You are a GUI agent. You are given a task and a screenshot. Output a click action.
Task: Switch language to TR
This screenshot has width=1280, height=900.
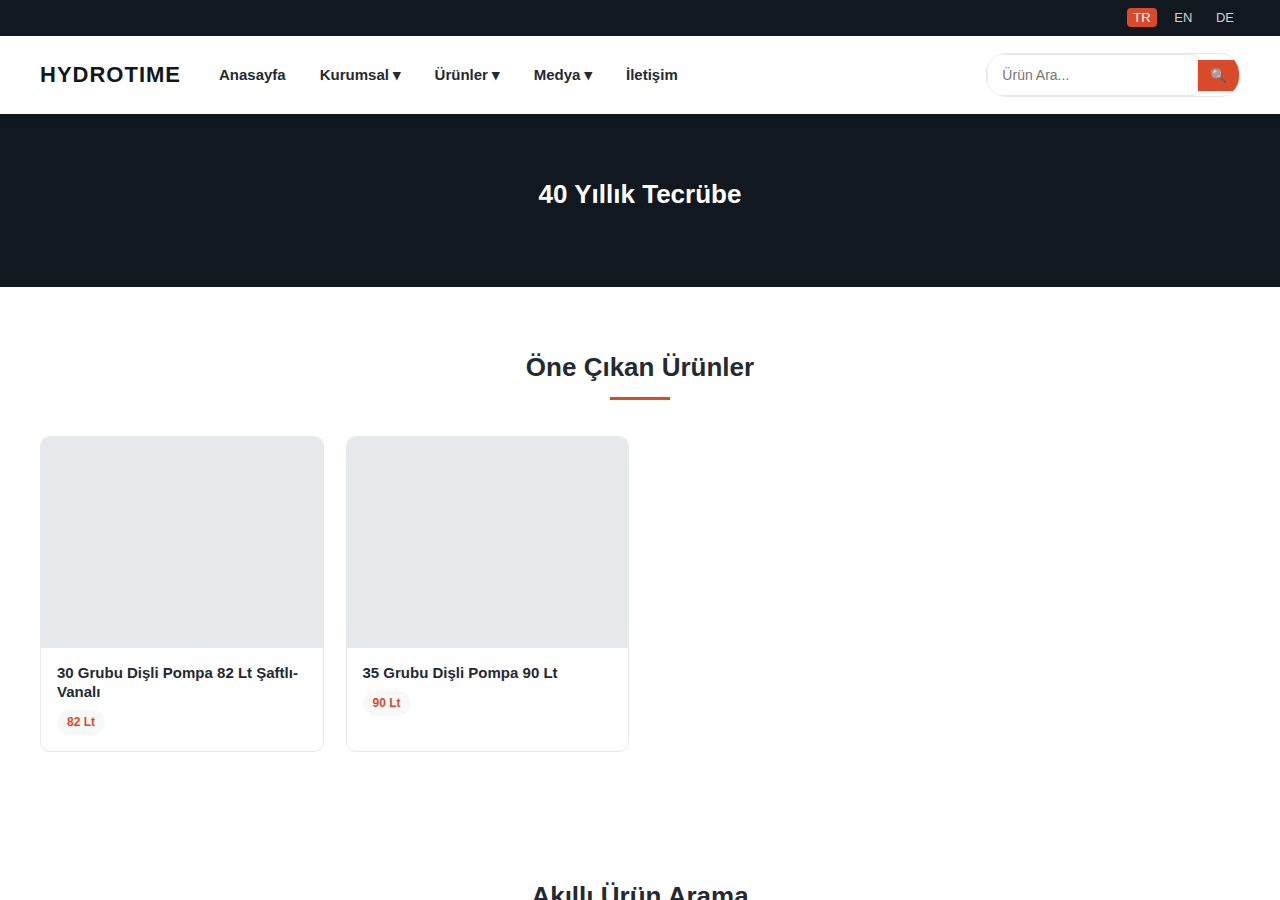coord(1142,18)
